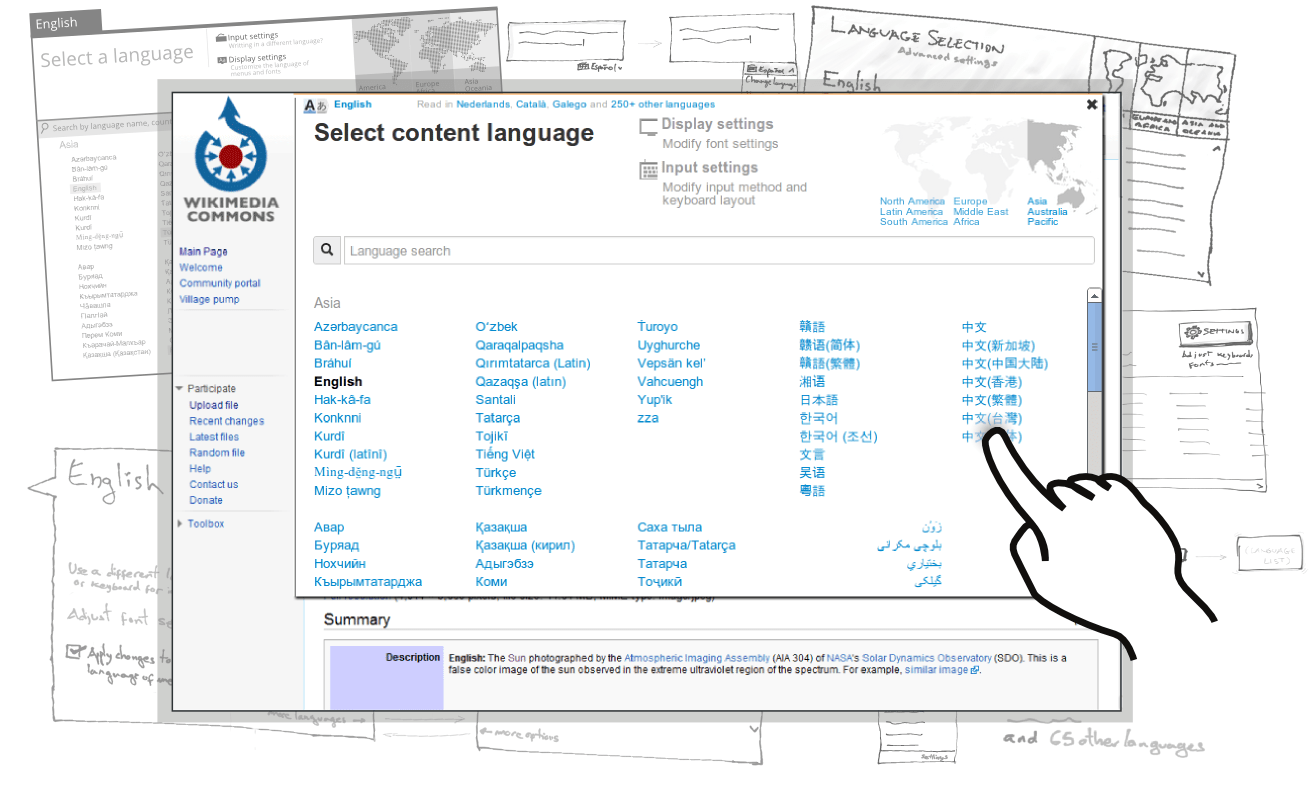
Task: Choose Türkmençe language
Action: point(508,491)
